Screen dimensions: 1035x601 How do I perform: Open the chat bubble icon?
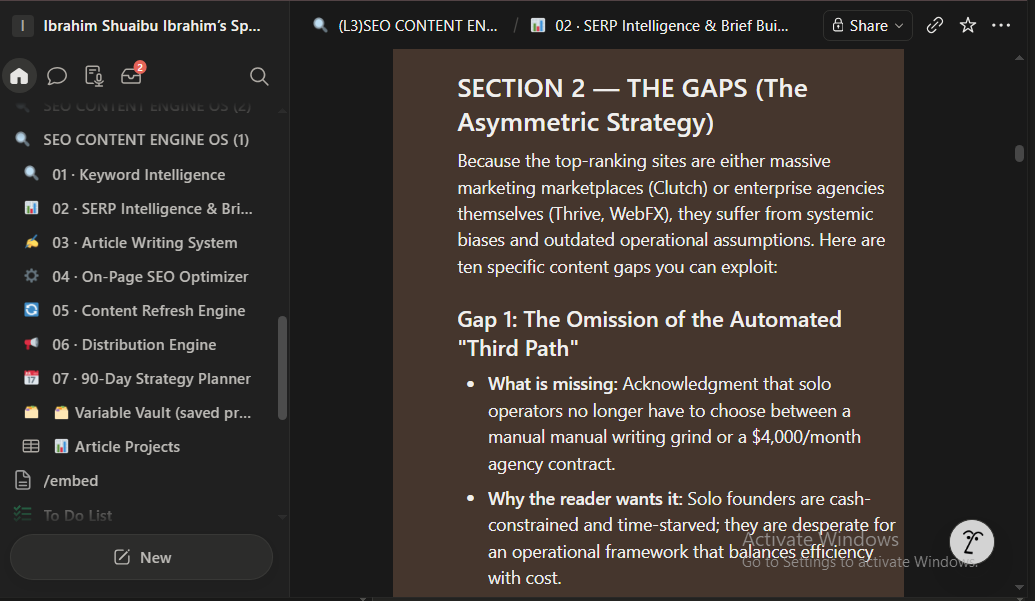point(57,76)
